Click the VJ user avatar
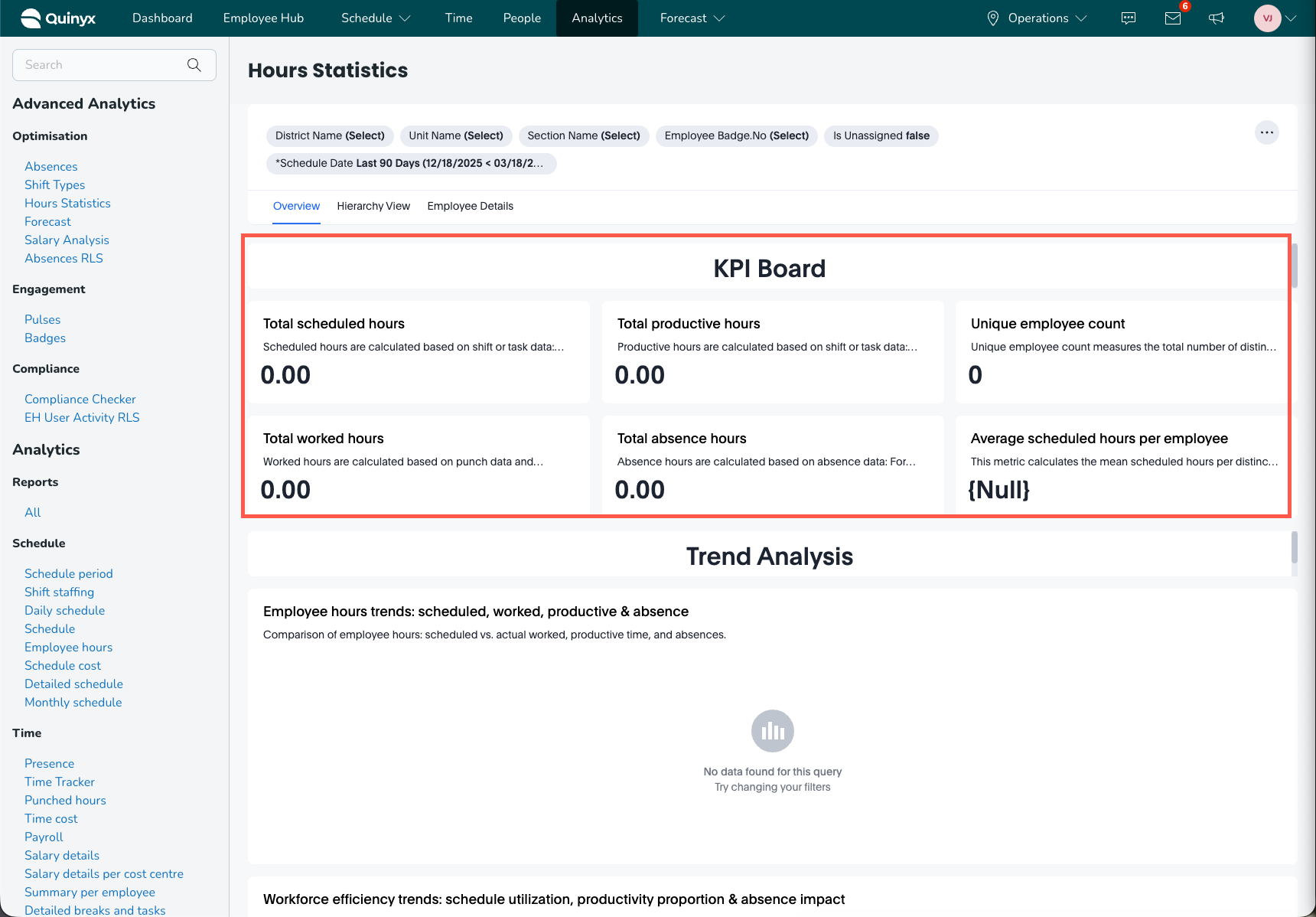Viewport: 1316px width, 917px height. coord(1267,18)
